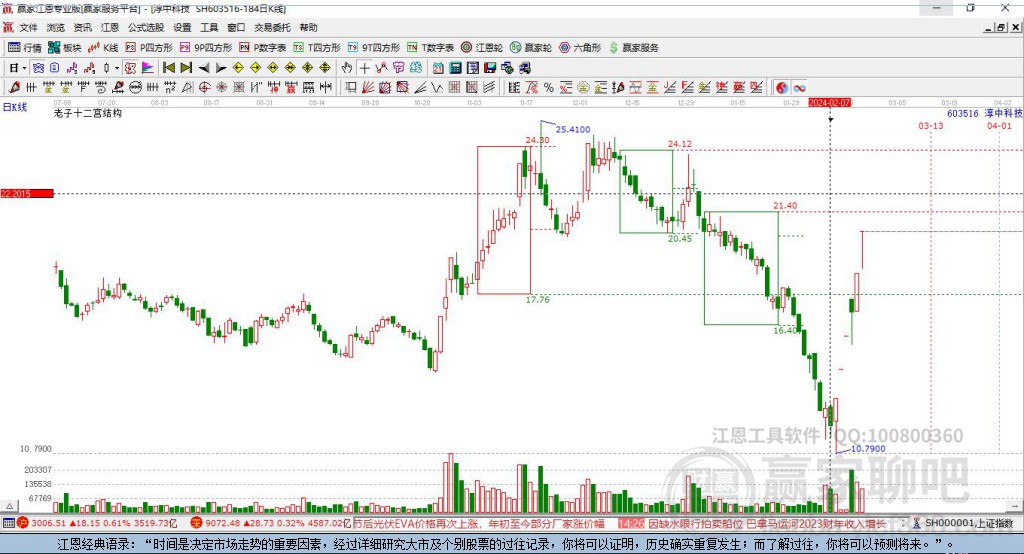This screenshot has height=554, width=1024.
Task: Click the 日K线 label
Action: tap(15, 107)
